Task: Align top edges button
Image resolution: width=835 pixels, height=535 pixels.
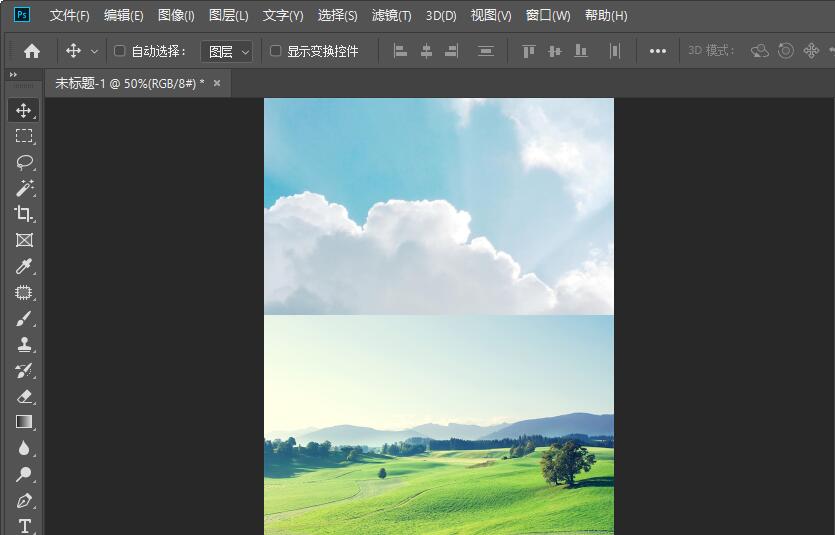Action: tap(528, 51)
